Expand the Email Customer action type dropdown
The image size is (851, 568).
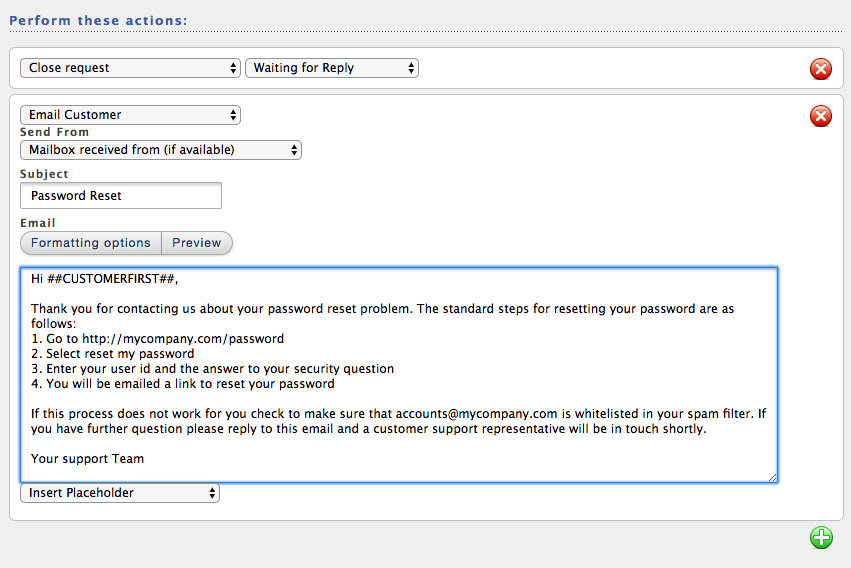[x=130, y=115]
